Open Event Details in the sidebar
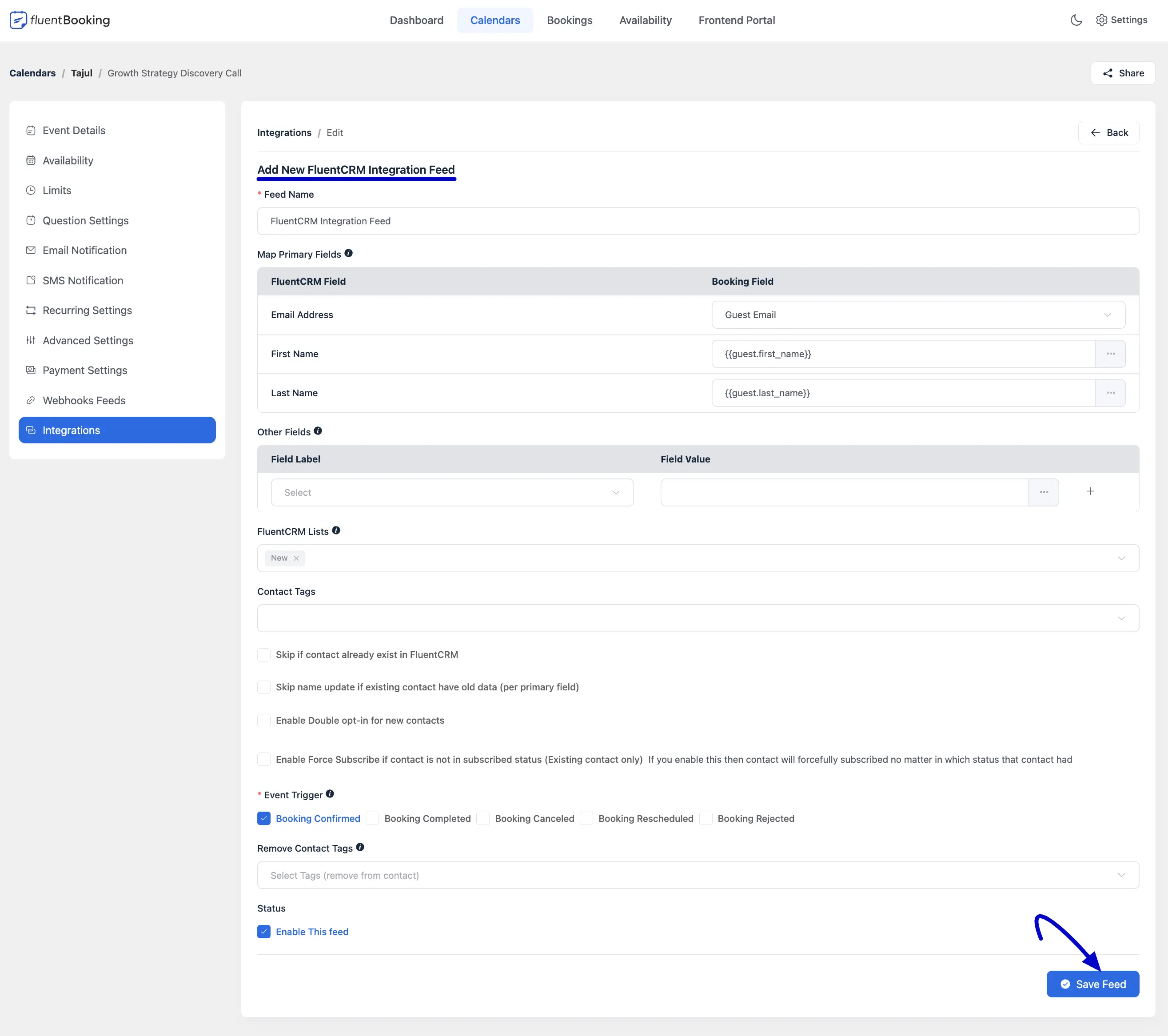 coord(117,131)
